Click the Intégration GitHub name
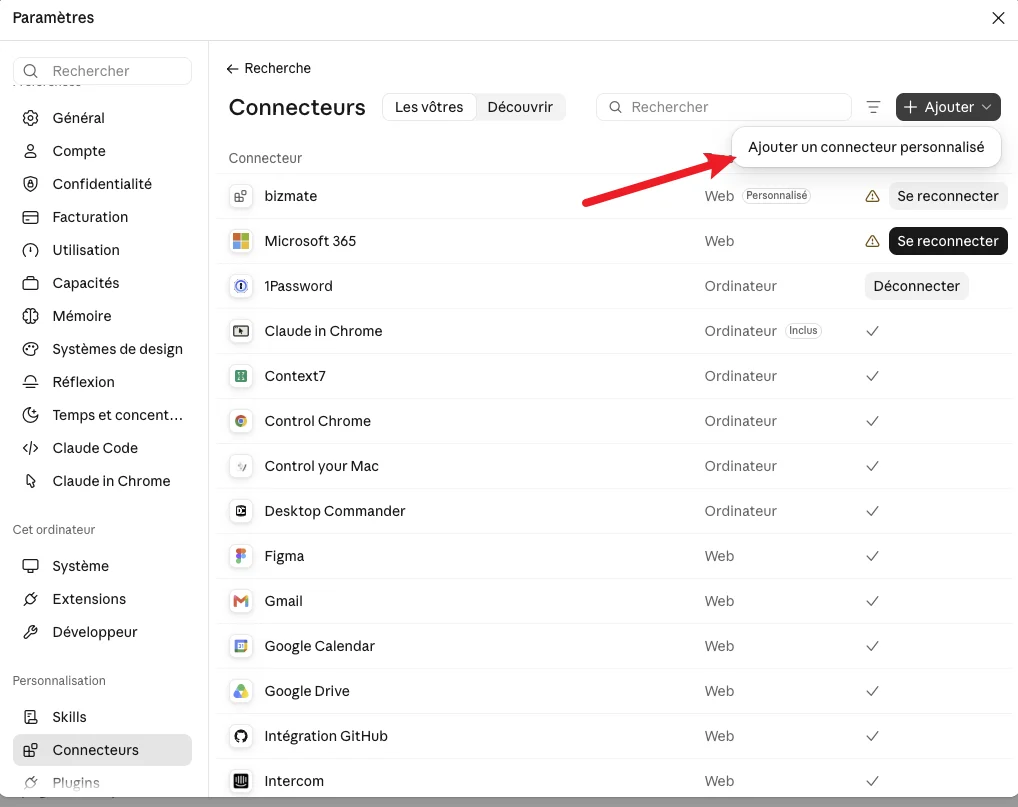Screen dimensions: 1018x807 pyautogui.click(x=326, y=736)
